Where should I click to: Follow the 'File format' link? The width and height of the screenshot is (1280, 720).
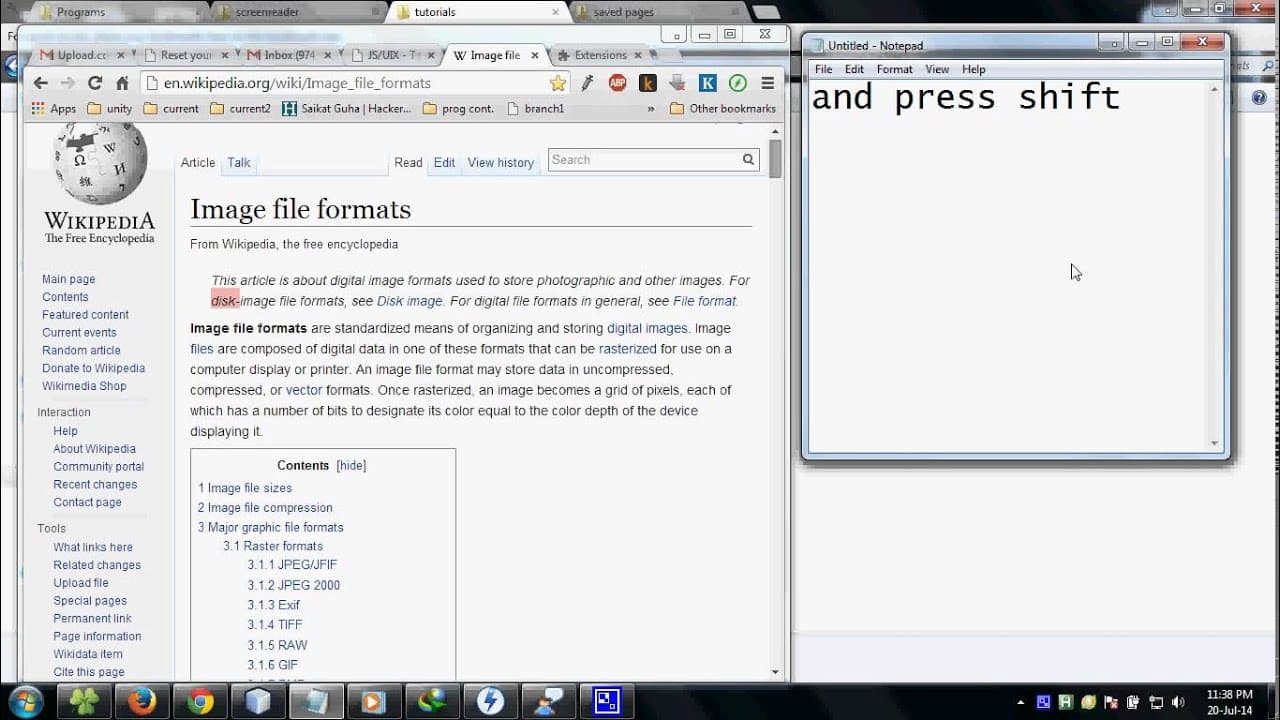point(704,301)
